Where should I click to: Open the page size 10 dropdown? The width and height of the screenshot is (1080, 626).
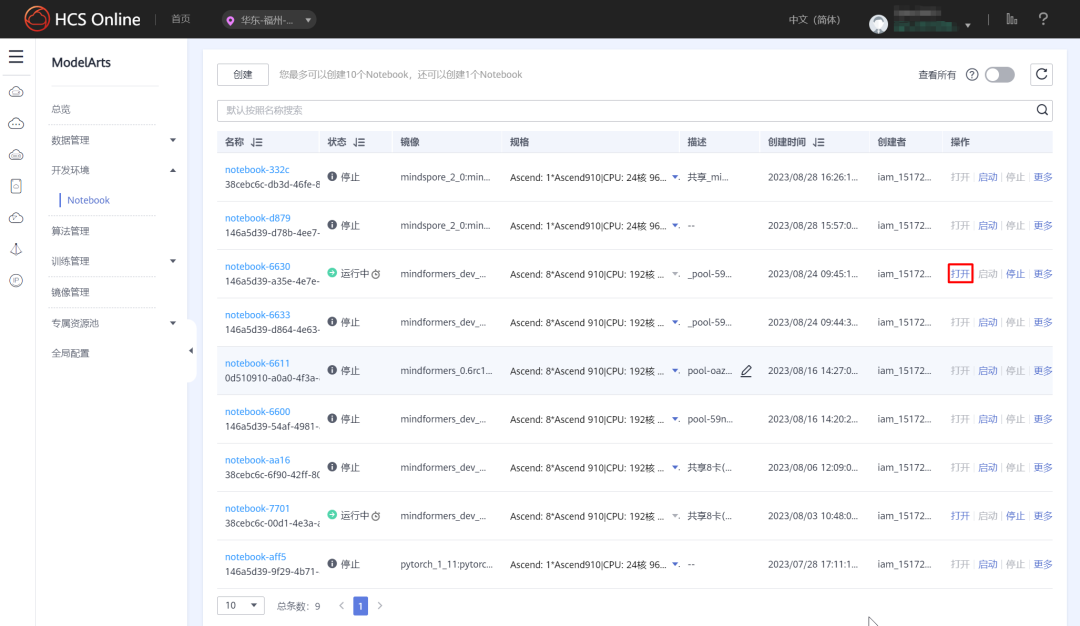pos(240,605)
